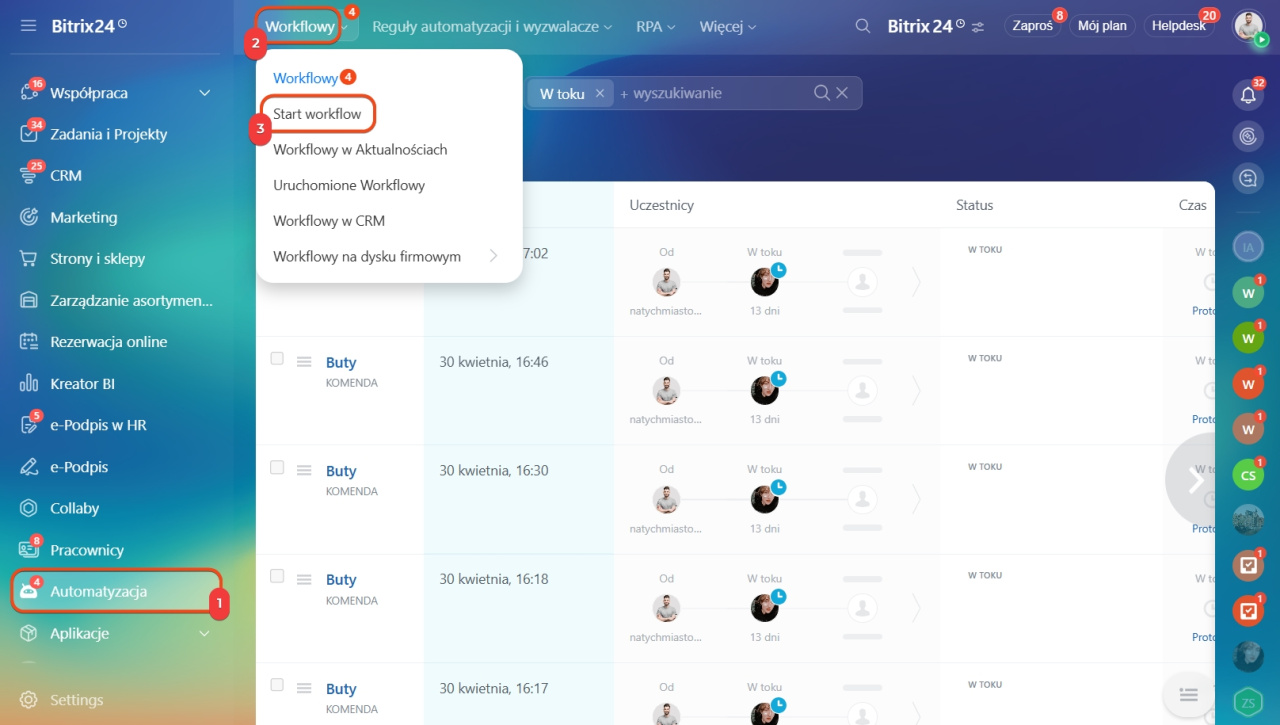Viewport: 1280px width, 725px height.
Task: Open Pracownicy section
Action: pyautogui.click(x=87, y=550)
